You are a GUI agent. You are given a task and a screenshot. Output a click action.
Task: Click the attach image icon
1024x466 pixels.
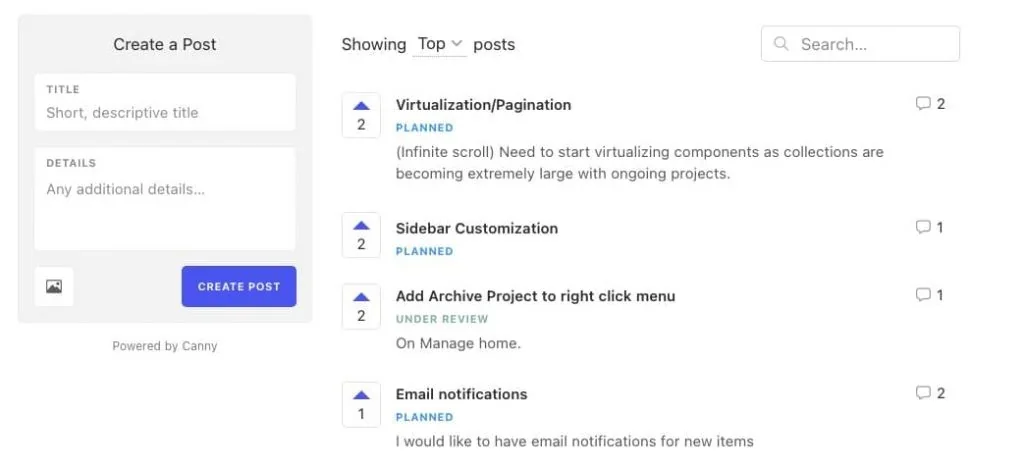tap(54, 287)
